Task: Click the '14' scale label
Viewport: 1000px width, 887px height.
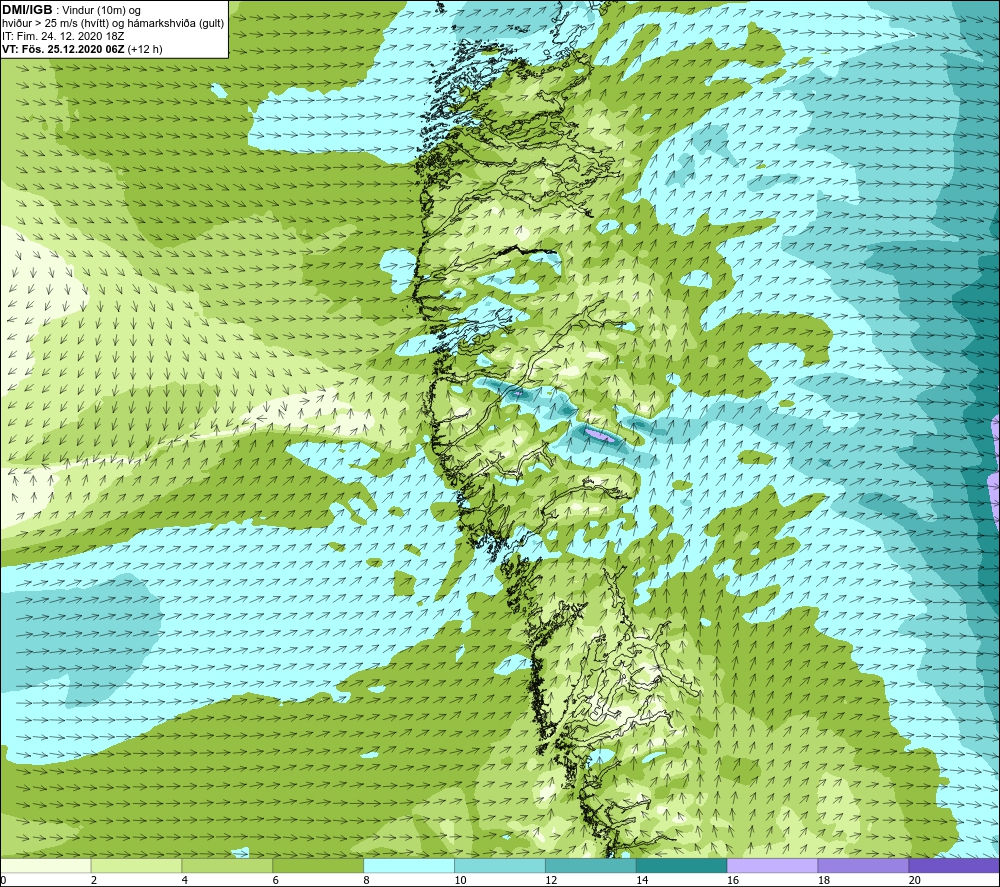Action: point(642,881)
